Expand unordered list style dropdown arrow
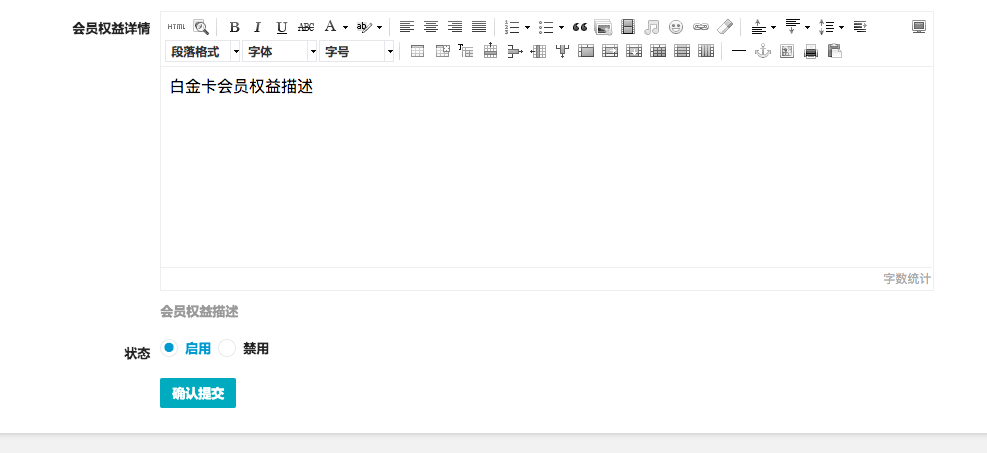 click(561, 27)
